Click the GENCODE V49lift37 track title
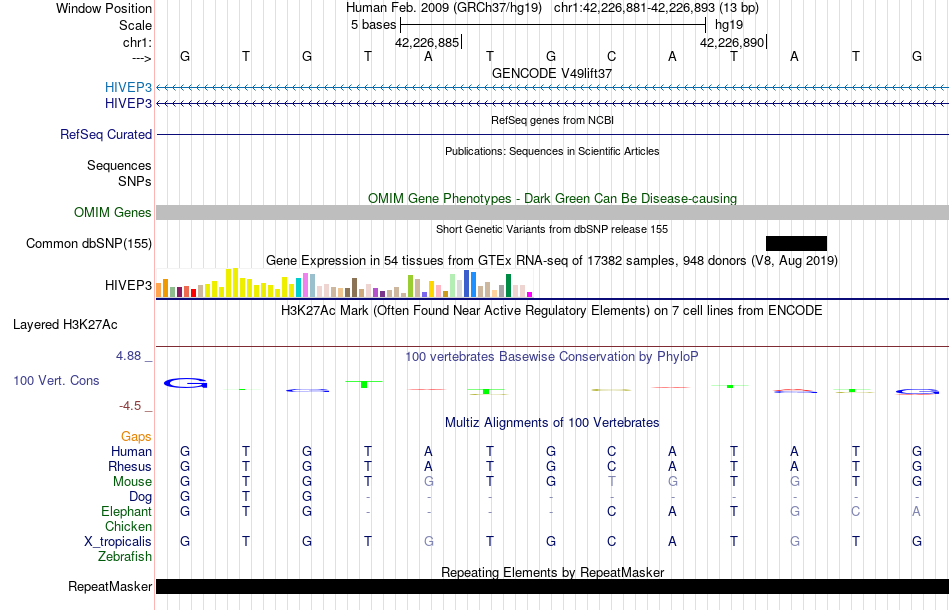This screenshot has width=950, height=610. 552,73
